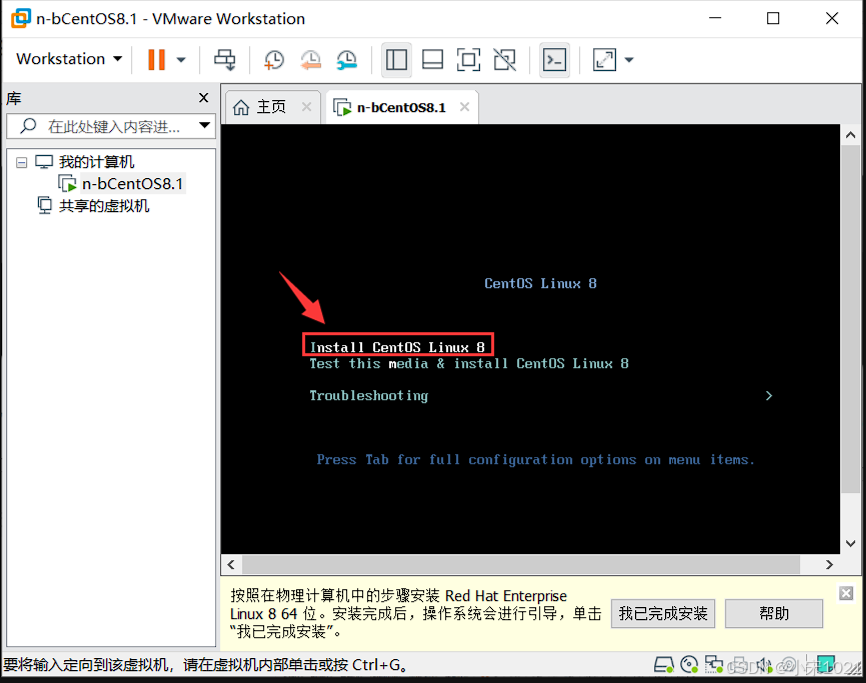The image size is (866, 683).
Task: Click the 我已完成安装 button
Action: coord(663,613)
